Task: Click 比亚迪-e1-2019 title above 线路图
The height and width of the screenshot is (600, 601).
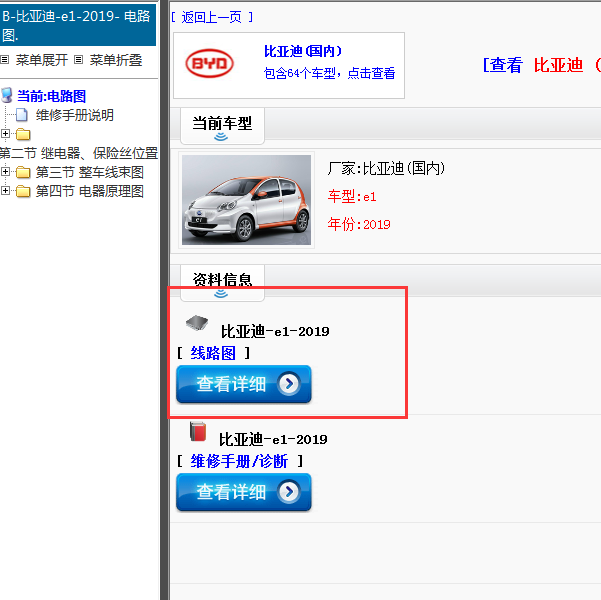Action: tap(275, 331)
